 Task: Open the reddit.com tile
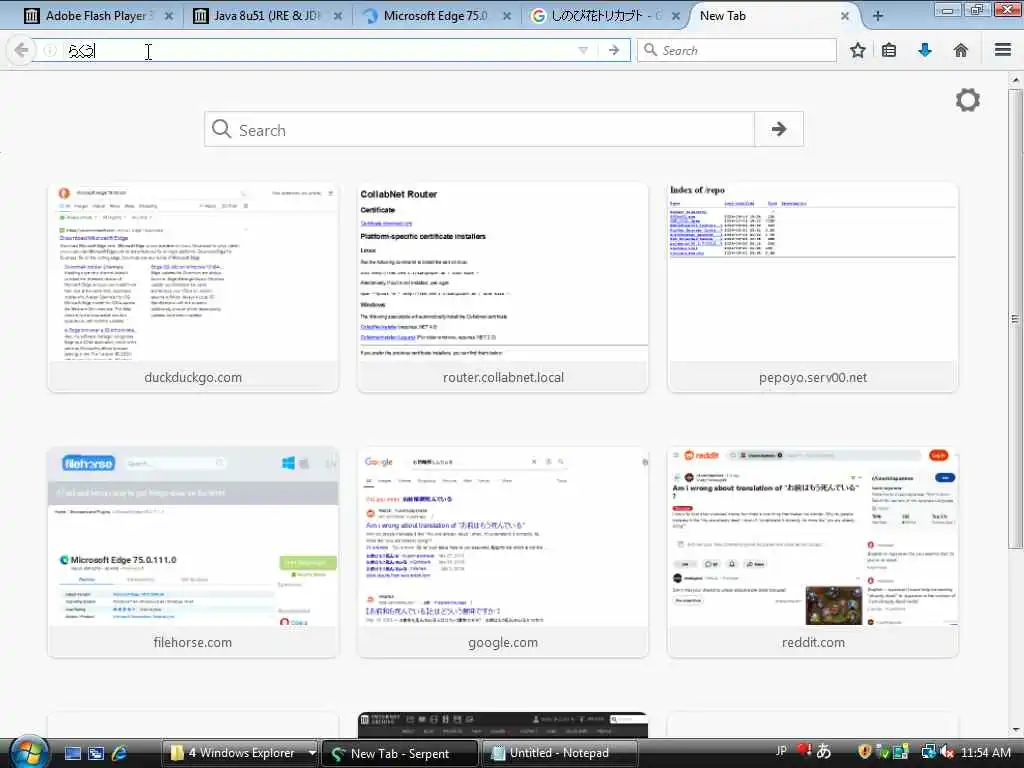(813, 552)
